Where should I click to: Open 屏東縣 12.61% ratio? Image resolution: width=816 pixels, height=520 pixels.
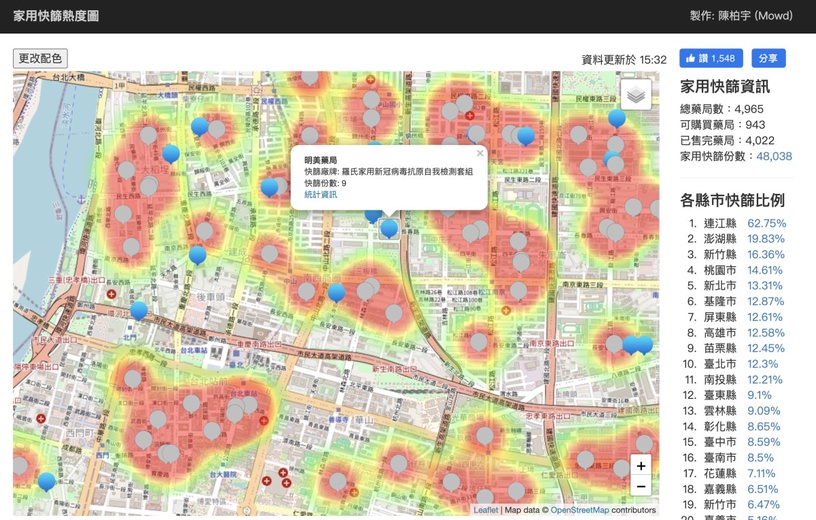(765, 317)
